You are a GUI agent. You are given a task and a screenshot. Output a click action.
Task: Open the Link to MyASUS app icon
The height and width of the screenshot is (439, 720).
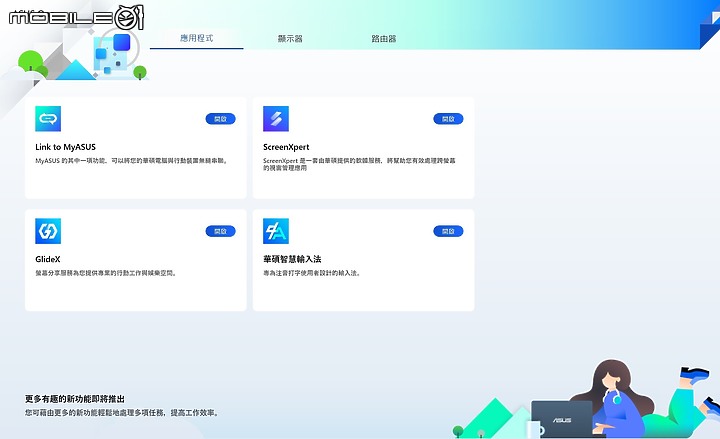click(48, 118)
